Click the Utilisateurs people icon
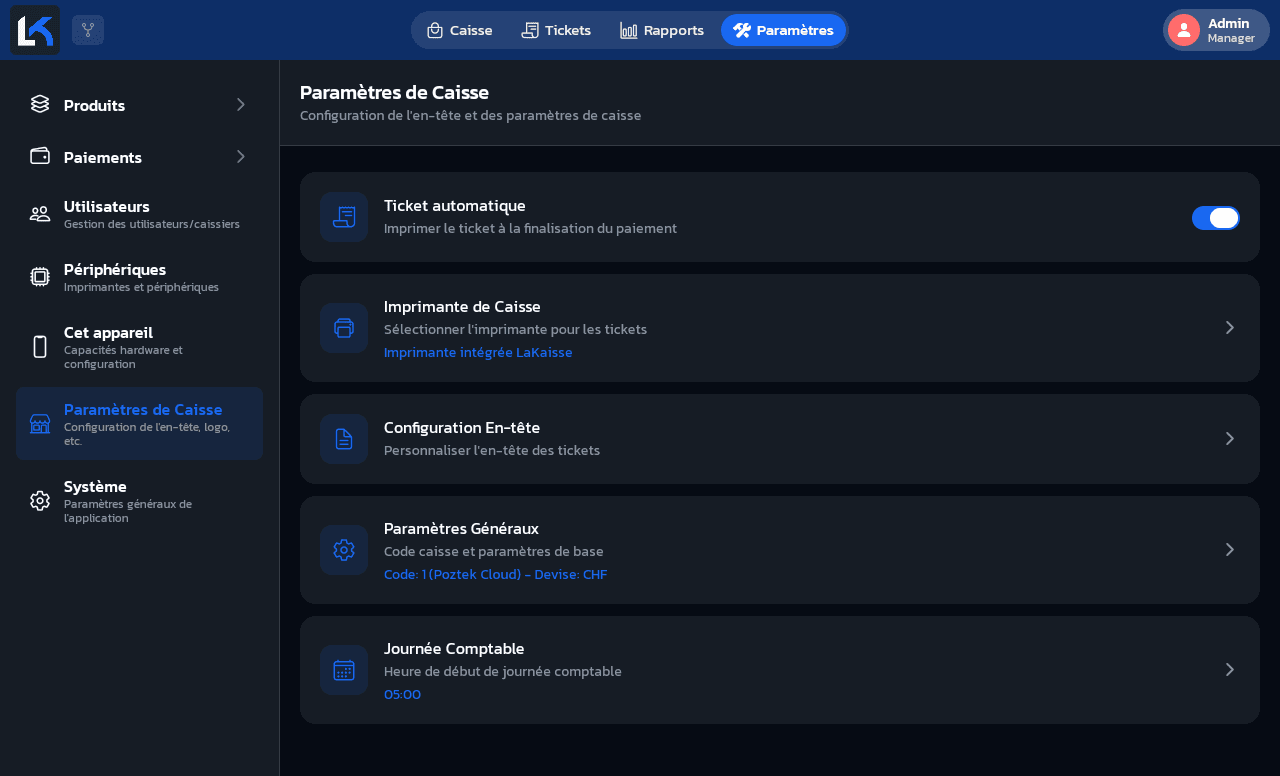This screenshot has height=776, width=1280. [40, 213]
